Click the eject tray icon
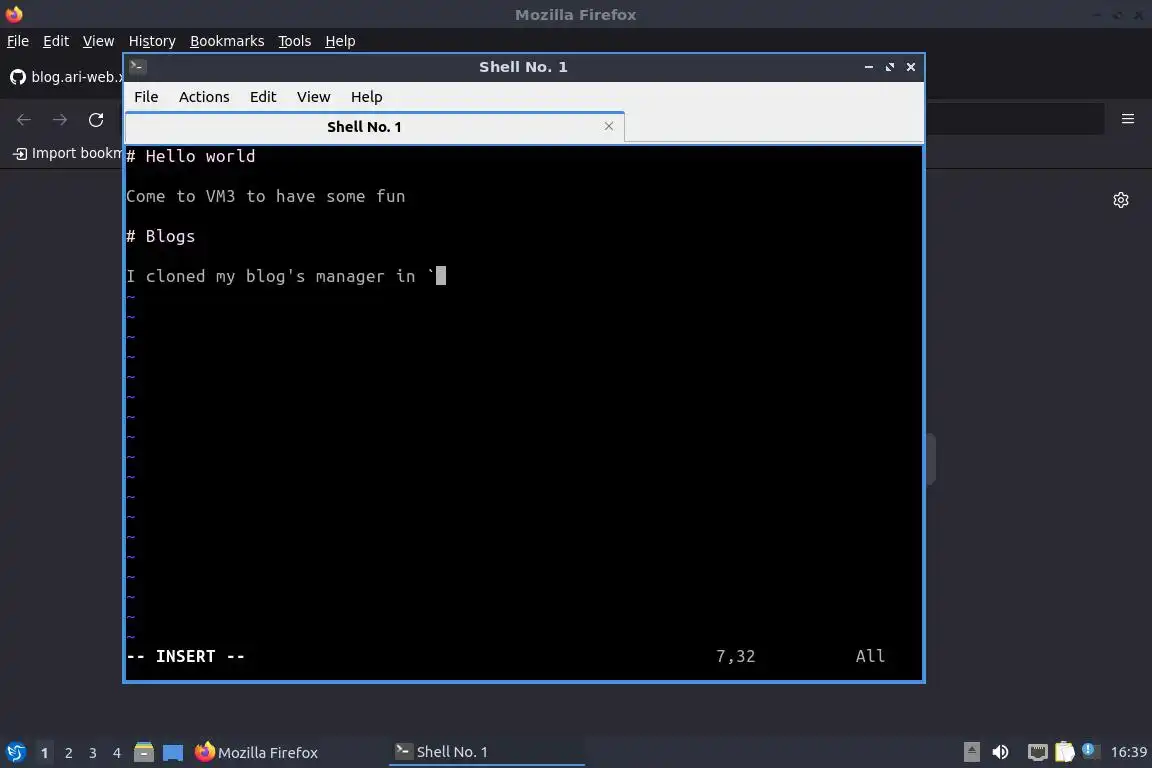The image size is (1152, 768). [971, 752]
